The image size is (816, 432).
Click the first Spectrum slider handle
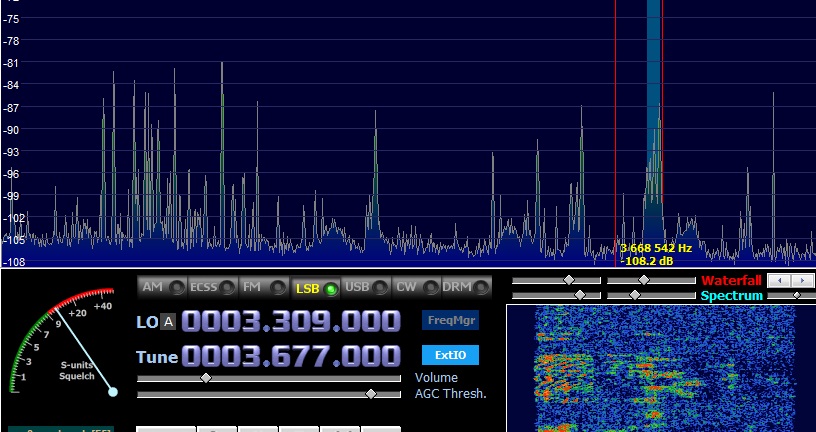coord(579,295)
